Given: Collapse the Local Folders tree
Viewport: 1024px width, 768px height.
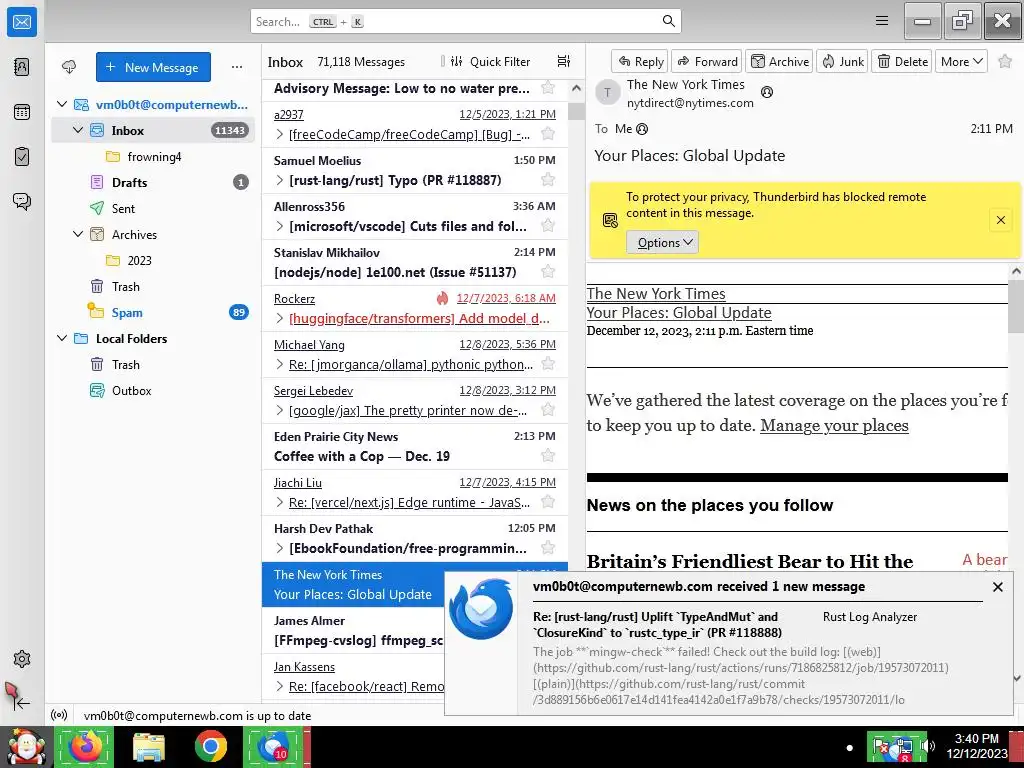Looking at the screenshot, I should pos(62,338).
